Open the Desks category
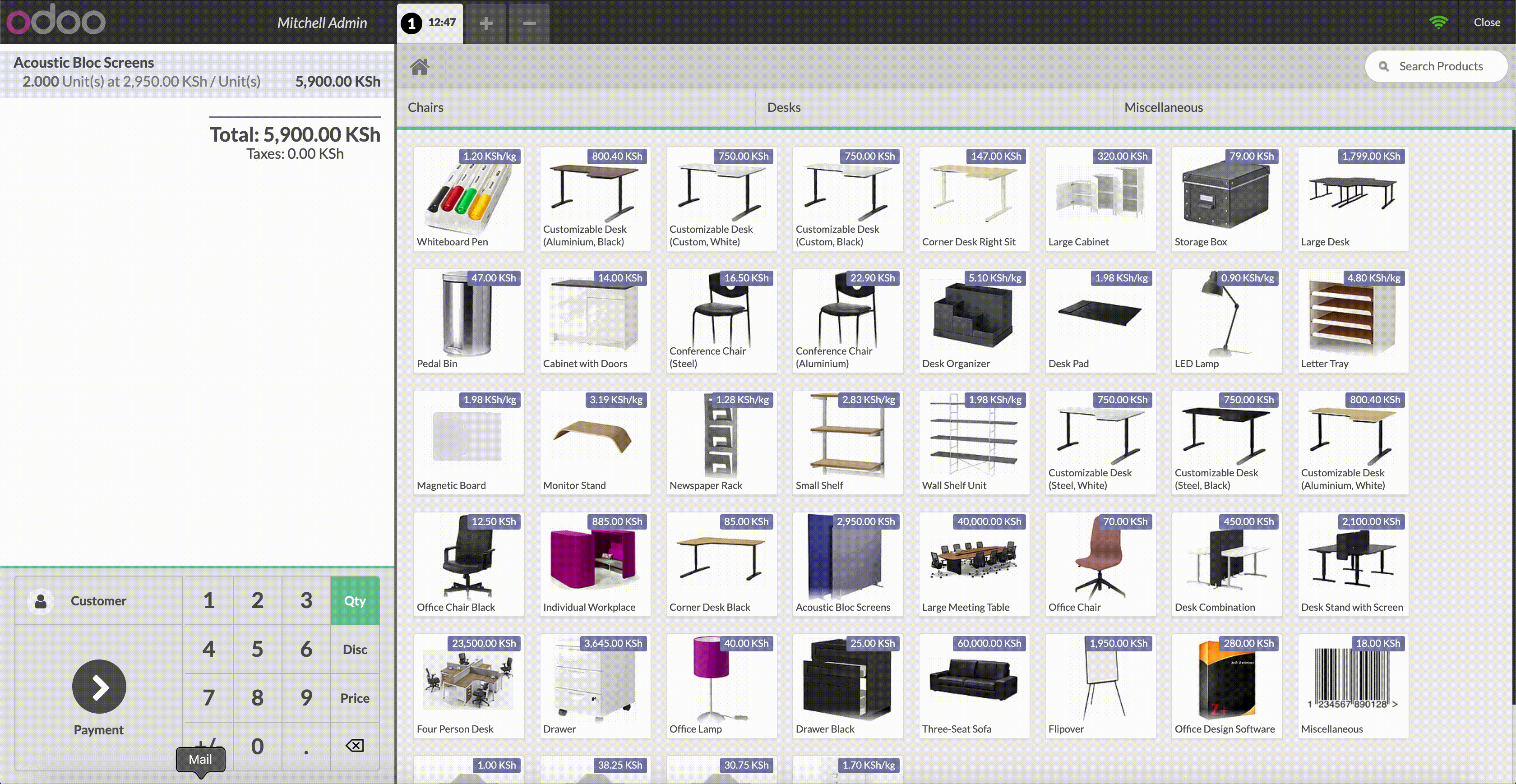The height and width of the screenshot is (784, 1516). point(934,108)
